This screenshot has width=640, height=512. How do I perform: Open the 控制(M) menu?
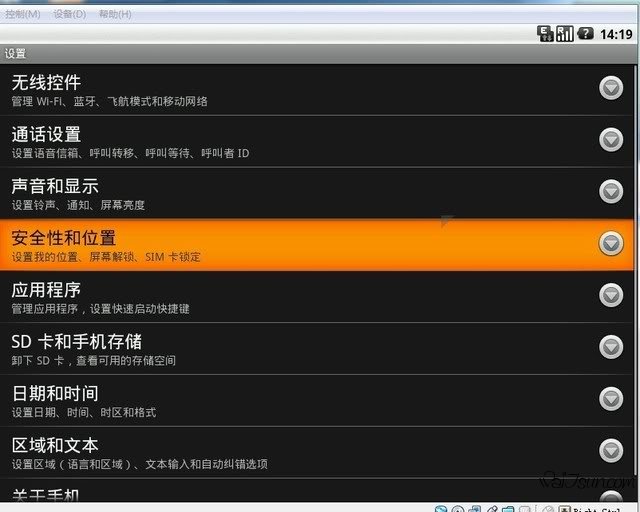pos(22,14)
